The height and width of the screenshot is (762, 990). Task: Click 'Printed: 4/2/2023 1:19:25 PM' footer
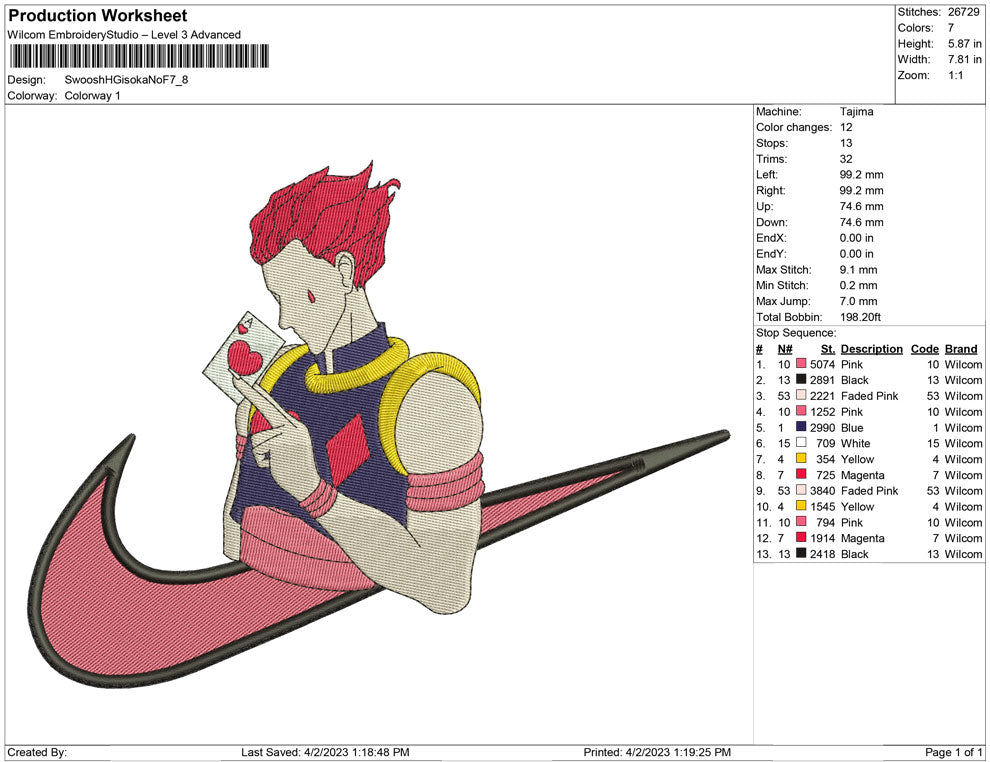point(657,752)
